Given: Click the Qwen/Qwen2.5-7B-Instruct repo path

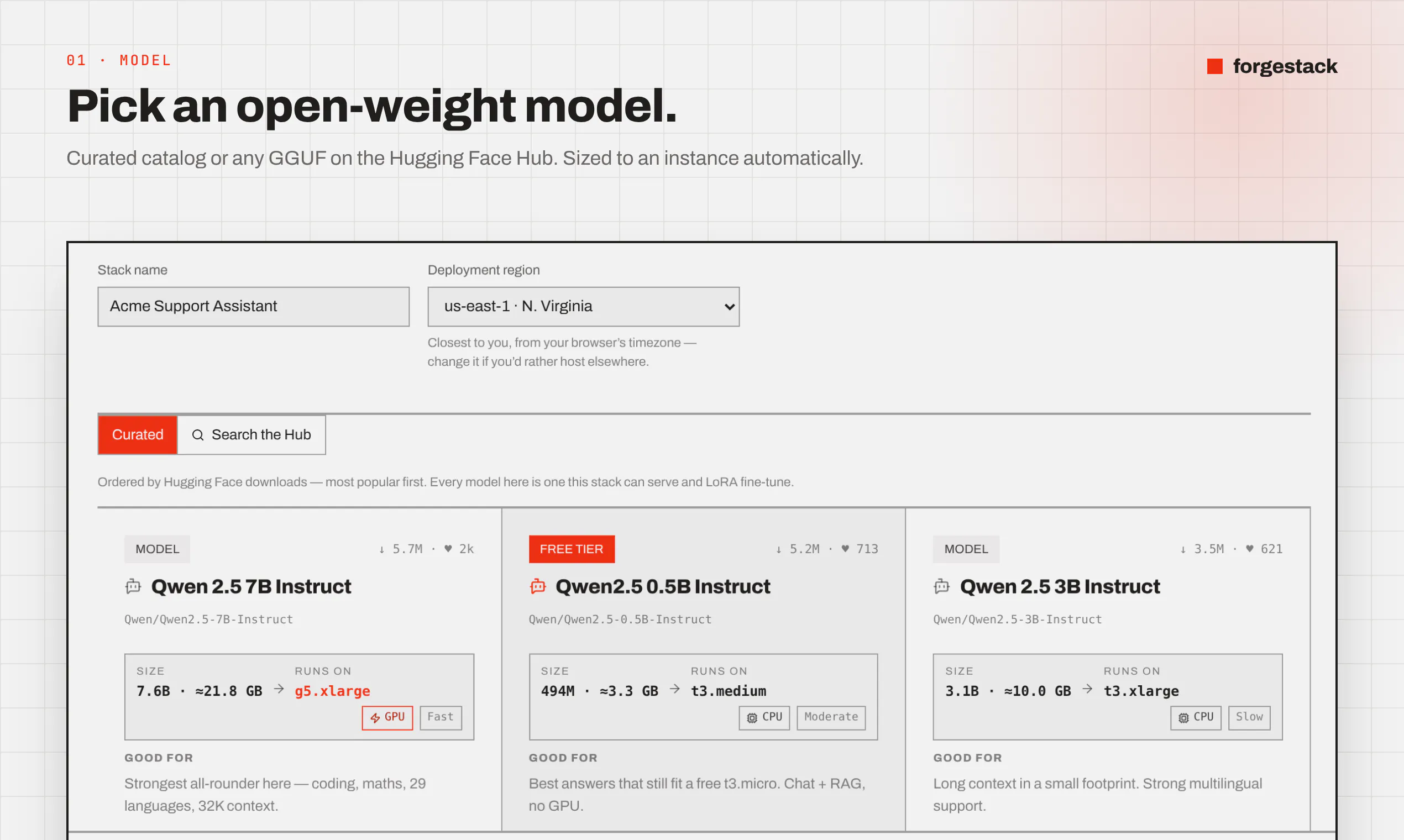Looking at the screenshot, I should coord(208,620).
